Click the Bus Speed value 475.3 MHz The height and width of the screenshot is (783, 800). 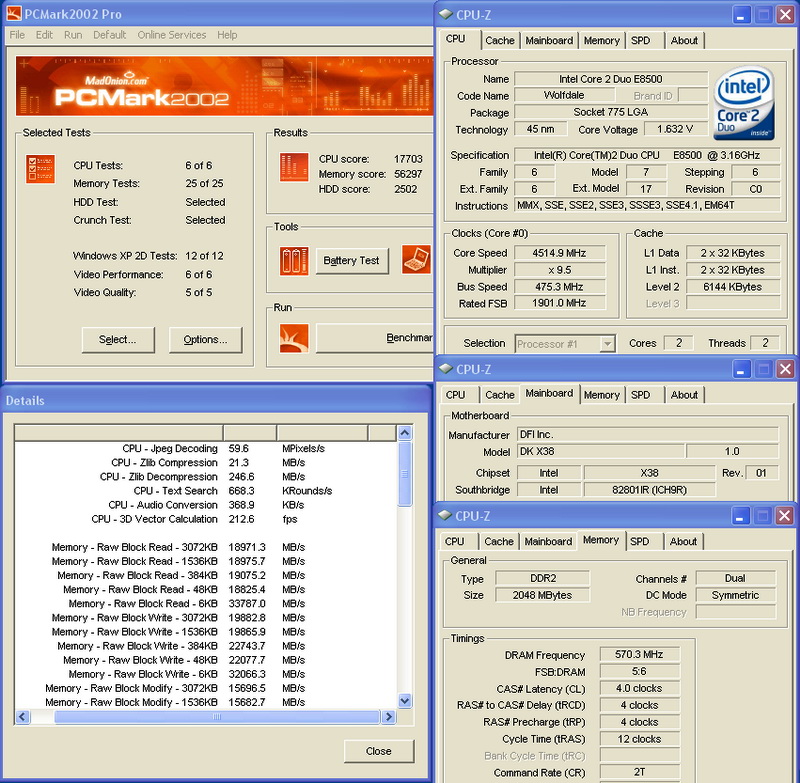[559, 287]
